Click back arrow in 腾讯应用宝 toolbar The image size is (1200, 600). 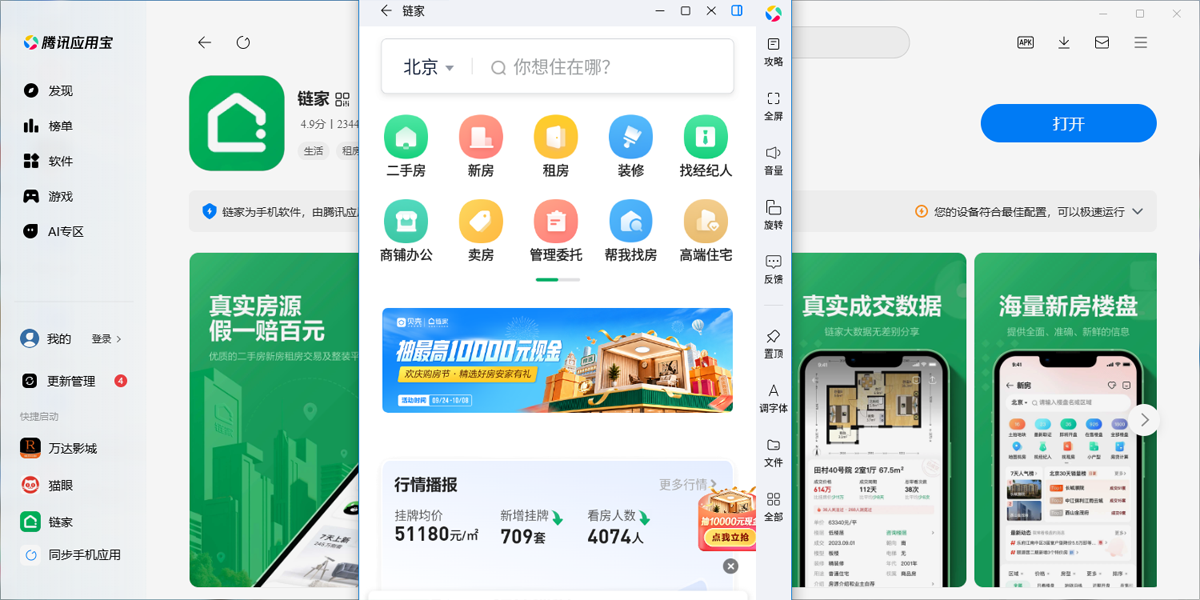pyautogui.click(x=205, y=43)
